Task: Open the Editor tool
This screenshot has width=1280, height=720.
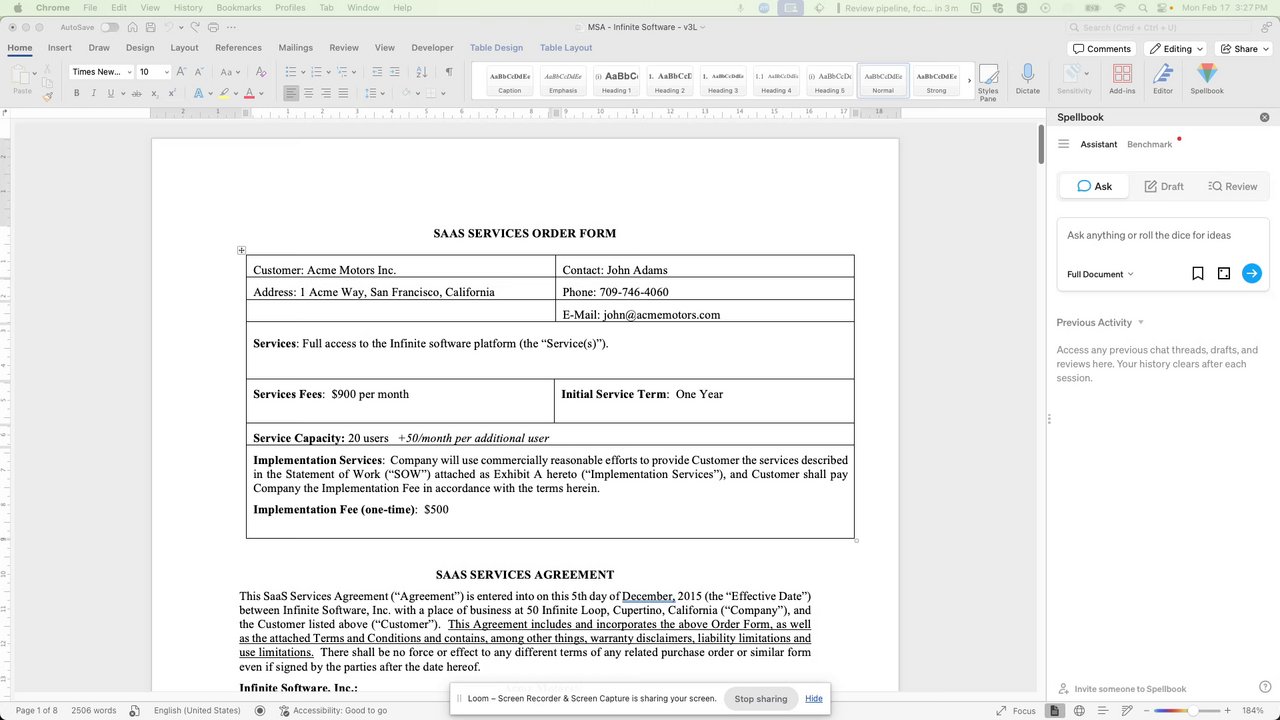Action: 1163,79
